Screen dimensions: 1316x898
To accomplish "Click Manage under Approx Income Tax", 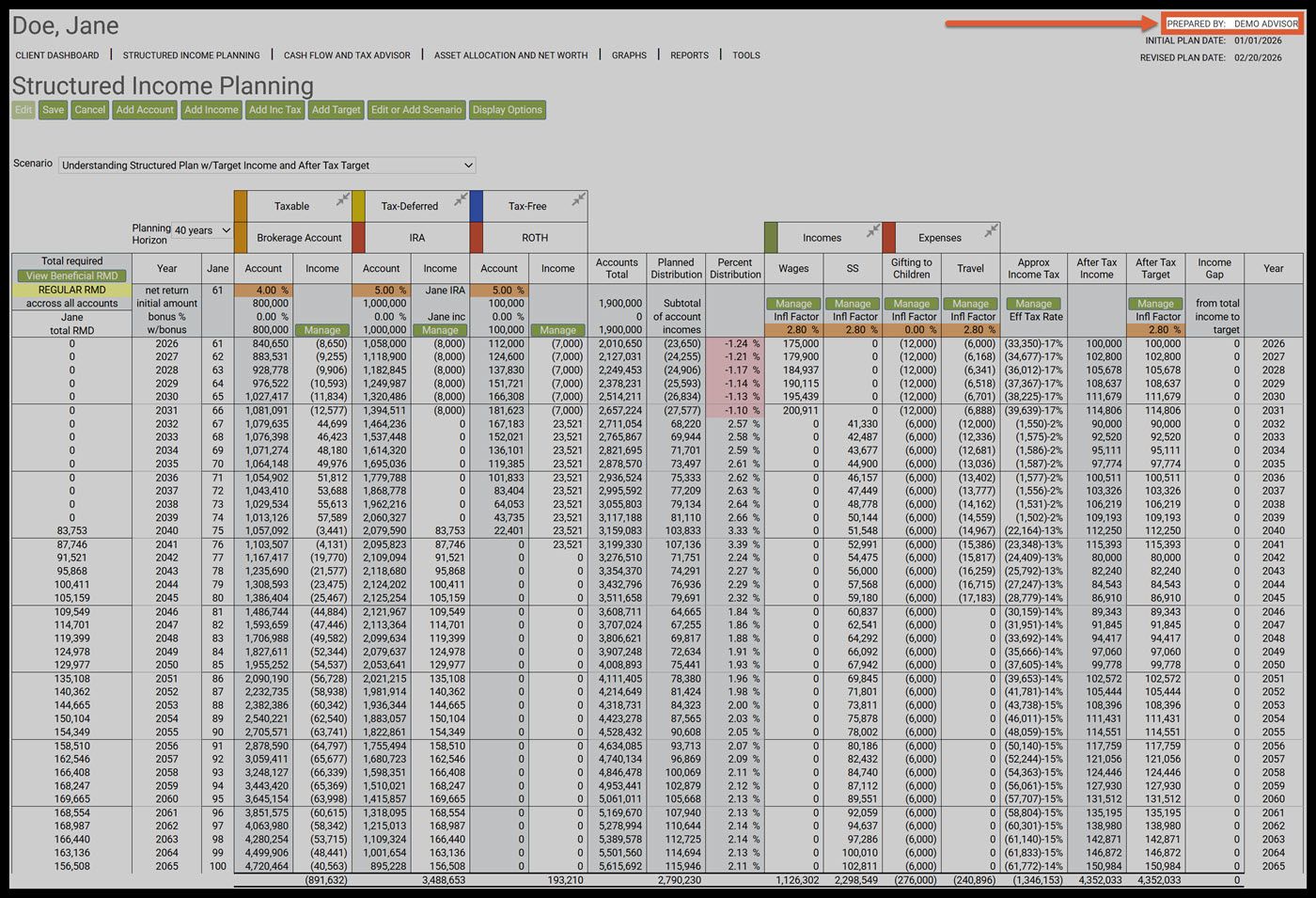I will pyautogui.click(x=1033, y=304).
